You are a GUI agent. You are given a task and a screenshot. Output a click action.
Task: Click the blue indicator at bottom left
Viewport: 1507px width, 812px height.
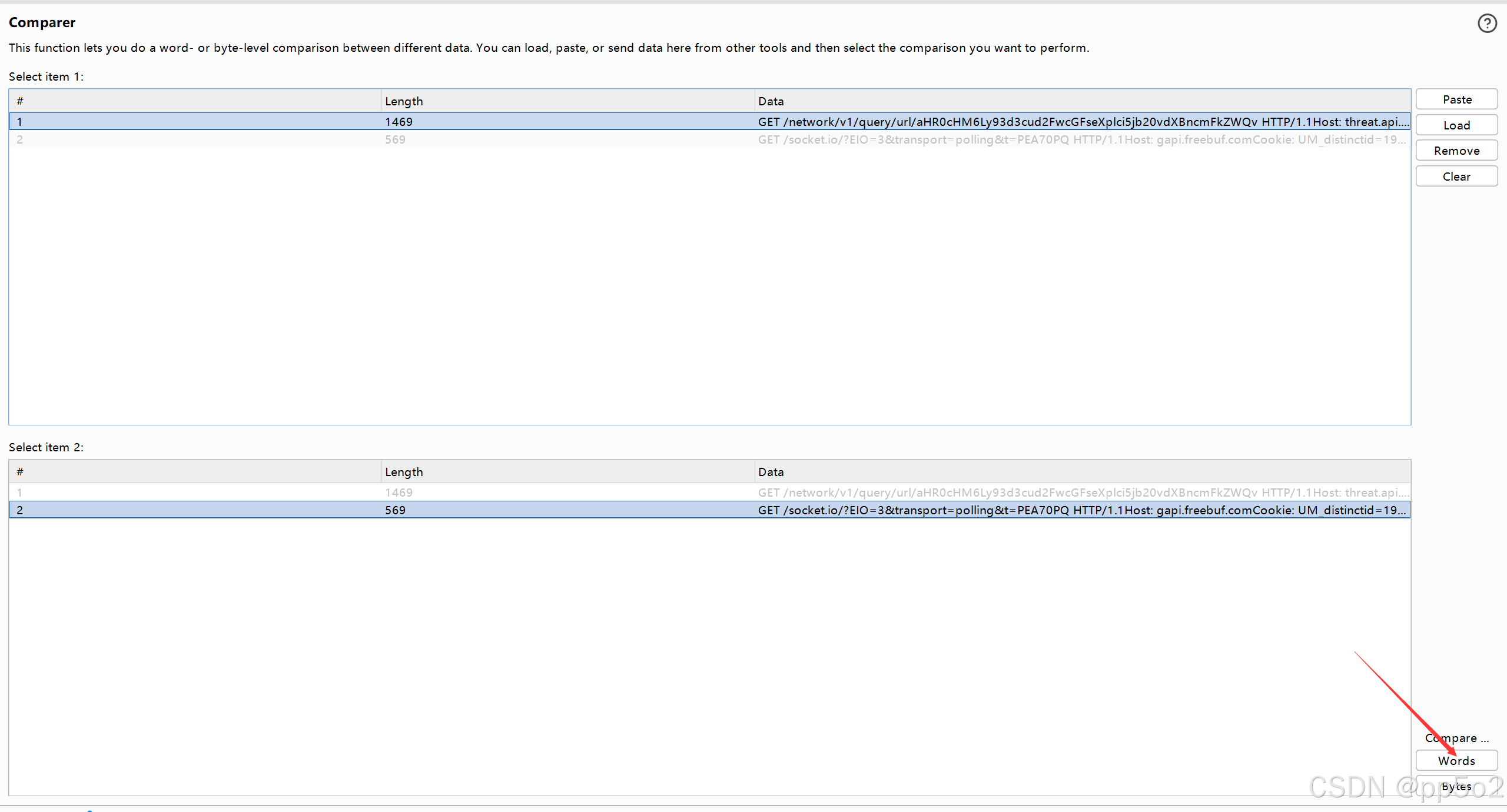pos(88,810)
